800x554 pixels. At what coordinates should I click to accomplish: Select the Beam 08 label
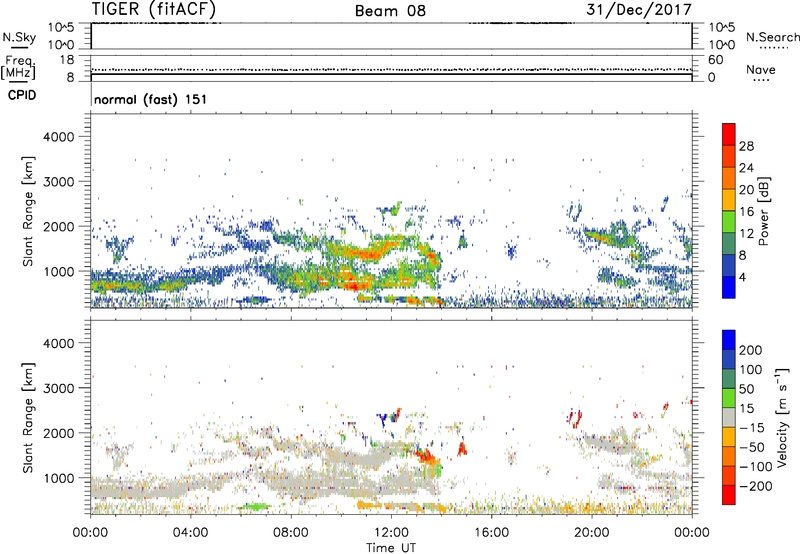[390, 11]
